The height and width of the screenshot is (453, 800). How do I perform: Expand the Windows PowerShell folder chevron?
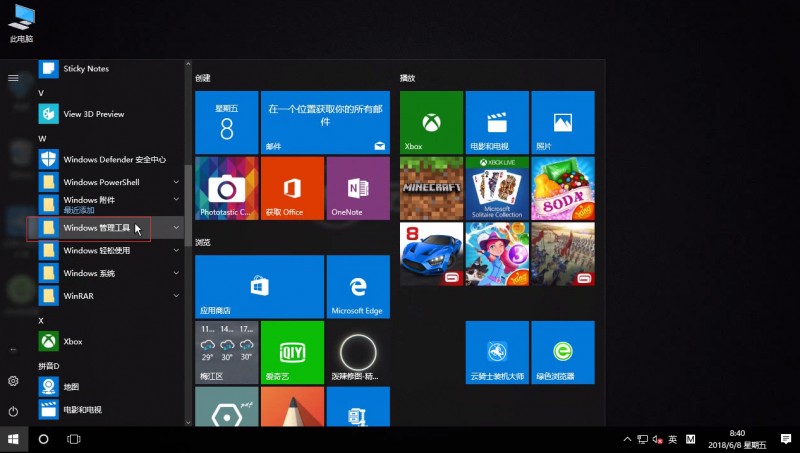point(176,182)
